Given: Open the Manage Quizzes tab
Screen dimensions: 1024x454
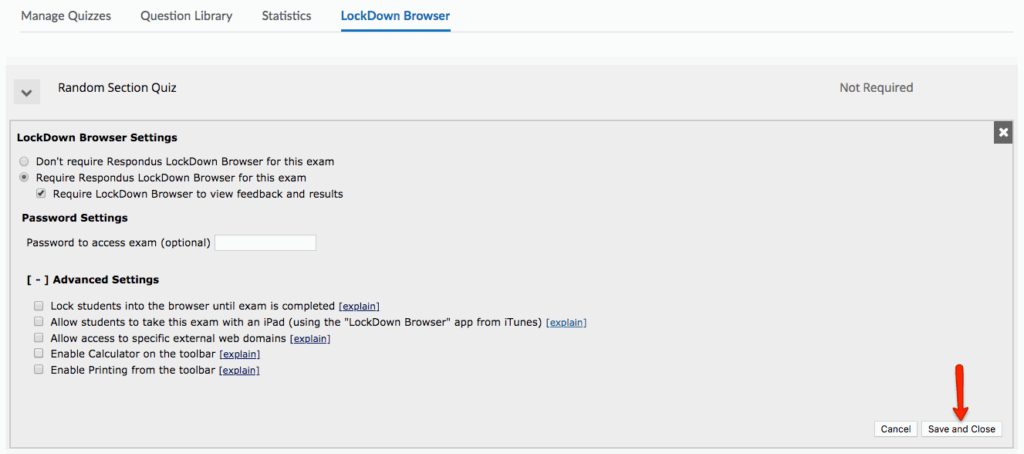Looking at the screenshot, I should pyautogui.click(x=66, y=16).
